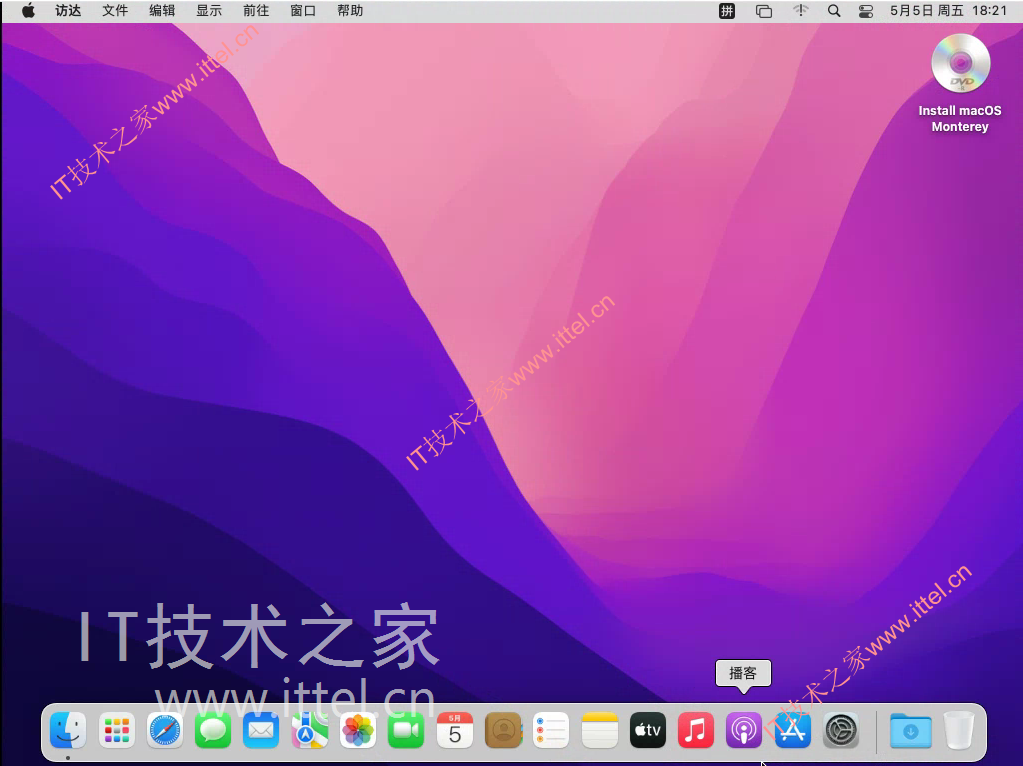Screen dimensions: 1023x766
Task: Open the Trash in Dock
Action: click(x=959, y=730)
